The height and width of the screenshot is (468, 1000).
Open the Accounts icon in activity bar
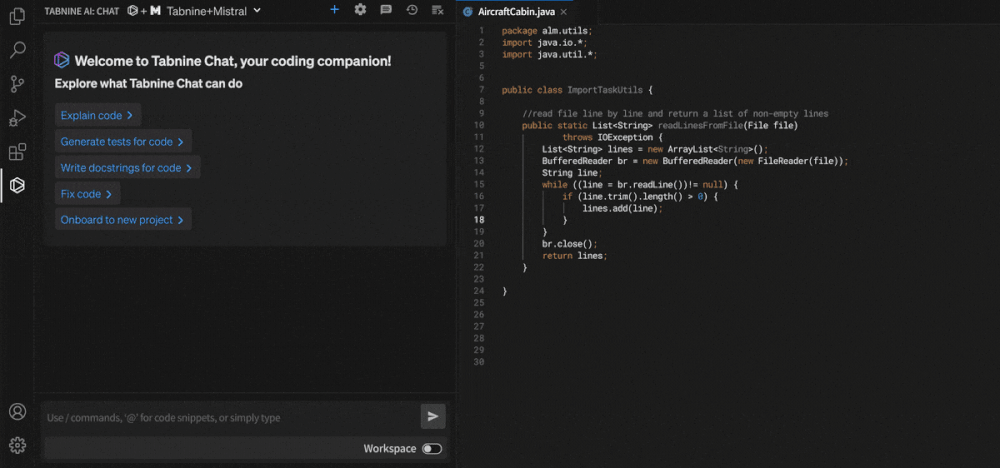coord(17,412)
